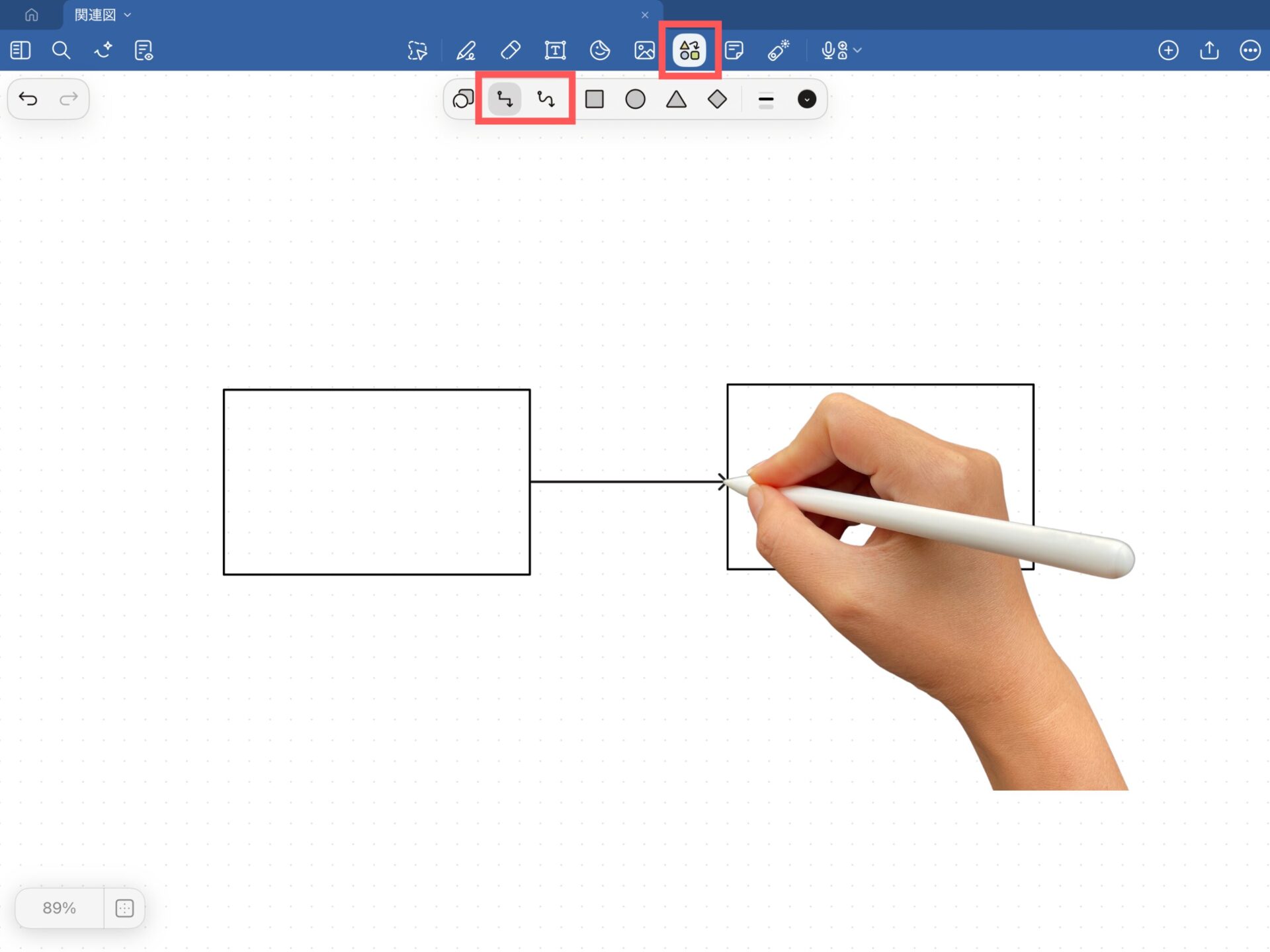Select the lasso selection tool
This screenshot has width=1270, height=952.
(417, 50)
